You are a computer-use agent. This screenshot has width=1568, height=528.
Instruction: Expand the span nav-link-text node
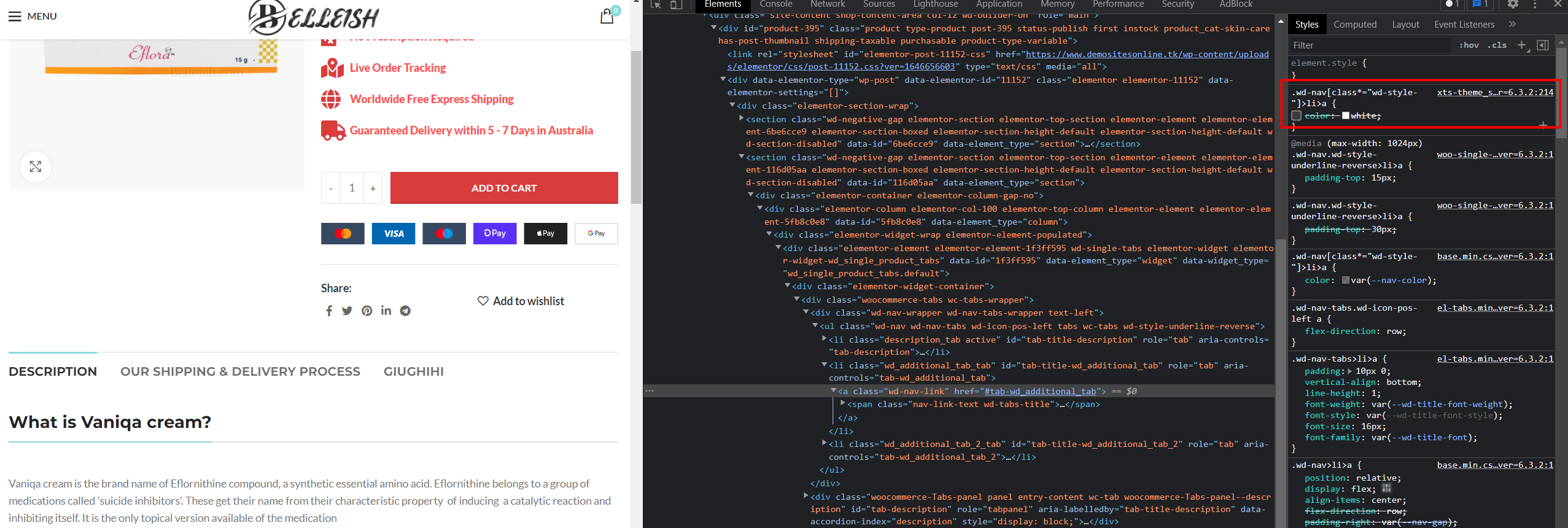pyautogui.click(x=842, y=403)
